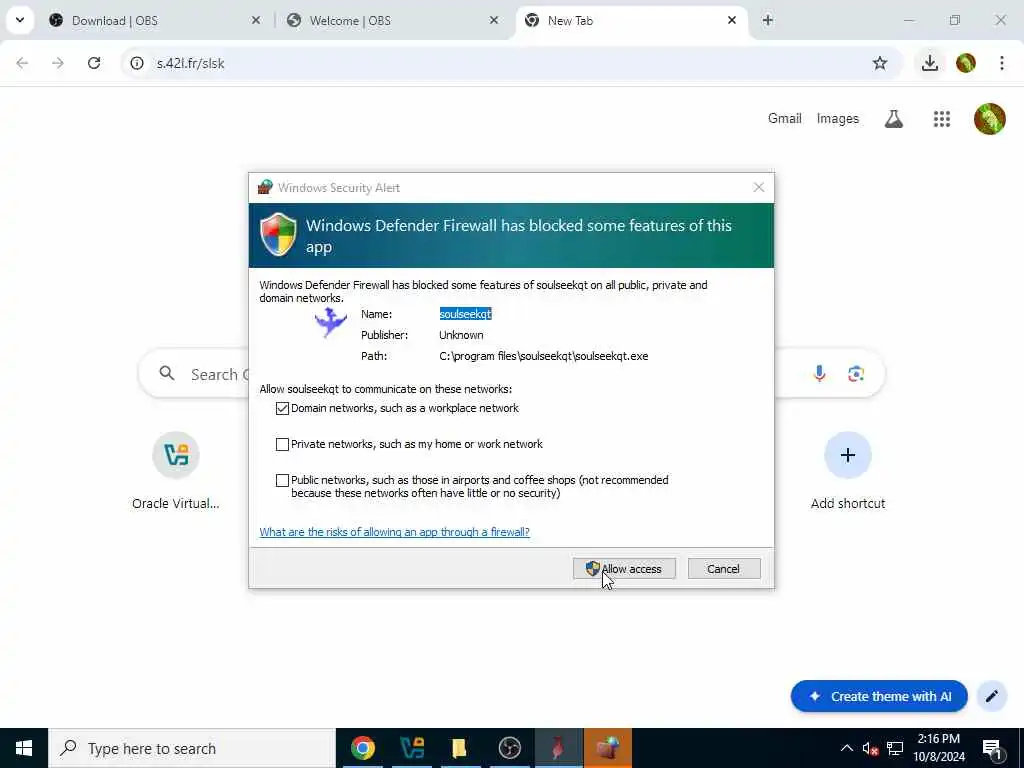
Task: Click the highlighted soulseekqt name text
Action: [465, 315]
